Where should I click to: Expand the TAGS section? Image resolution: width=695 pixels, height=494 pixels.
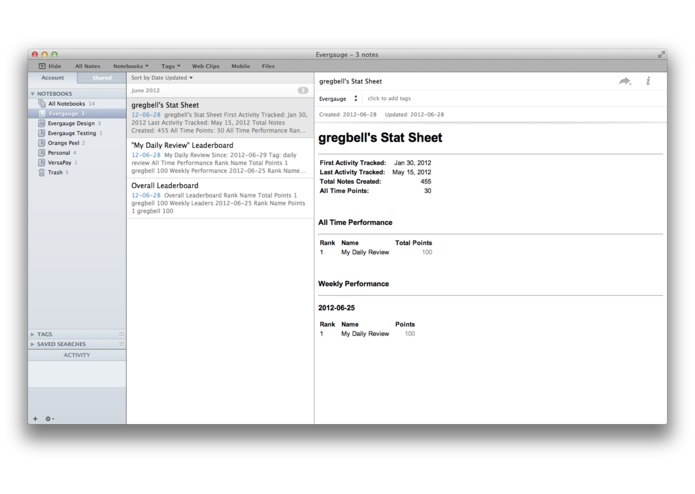(x=32, y=334)
